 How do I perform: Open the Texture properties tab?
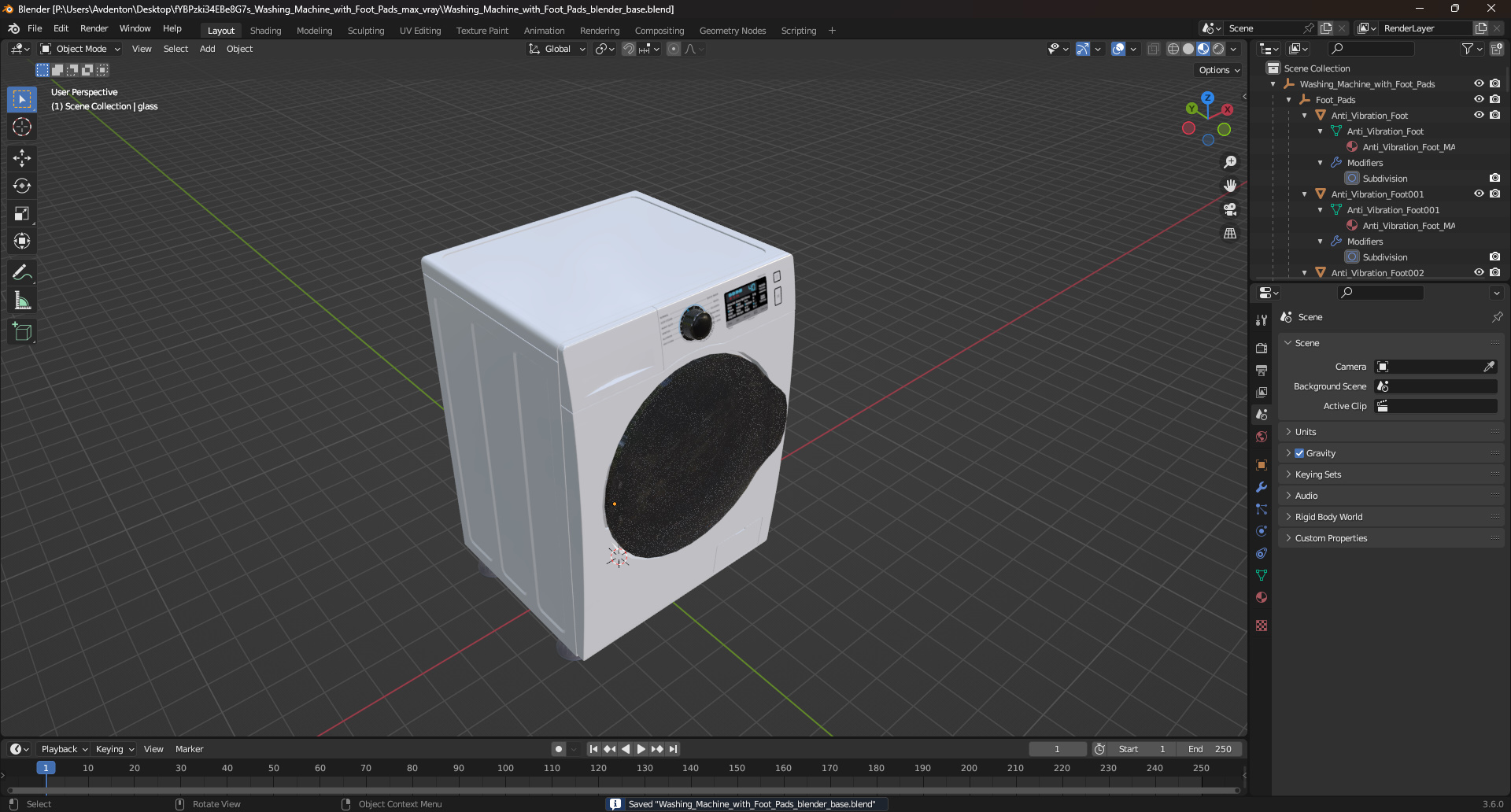[x=1262, y=626]
